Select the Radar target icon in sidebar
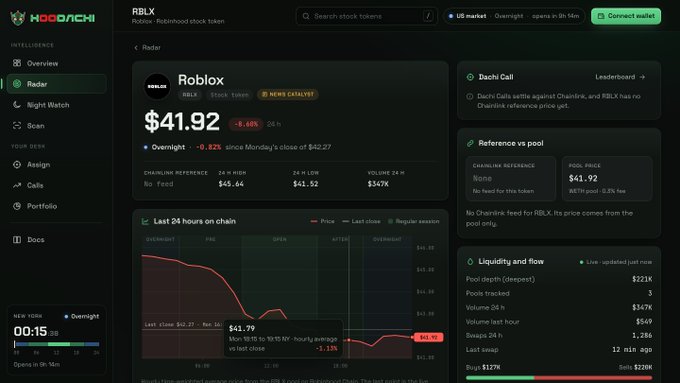 17,84
